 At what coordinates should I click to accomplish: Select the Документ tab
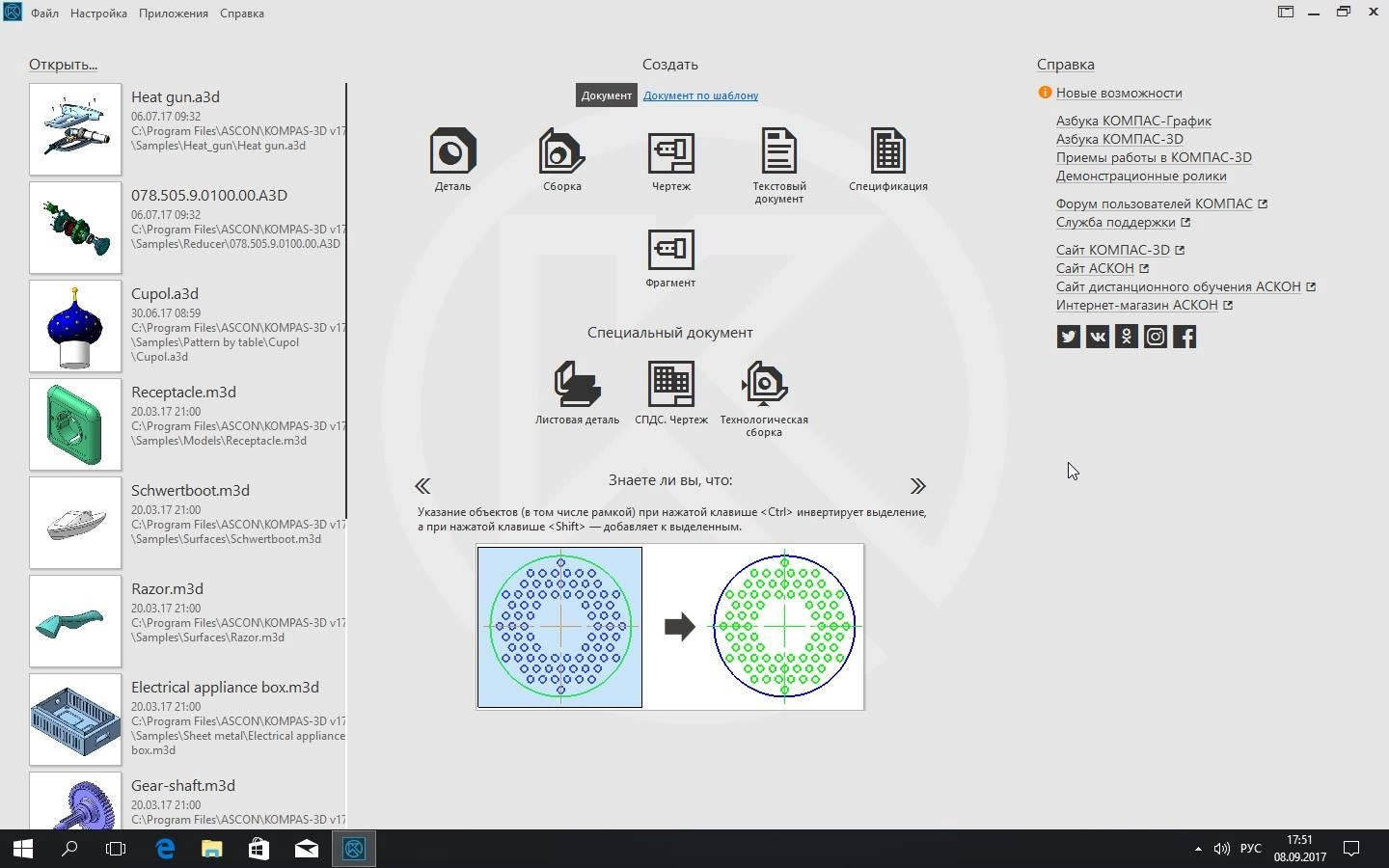[x=607, y=95]
